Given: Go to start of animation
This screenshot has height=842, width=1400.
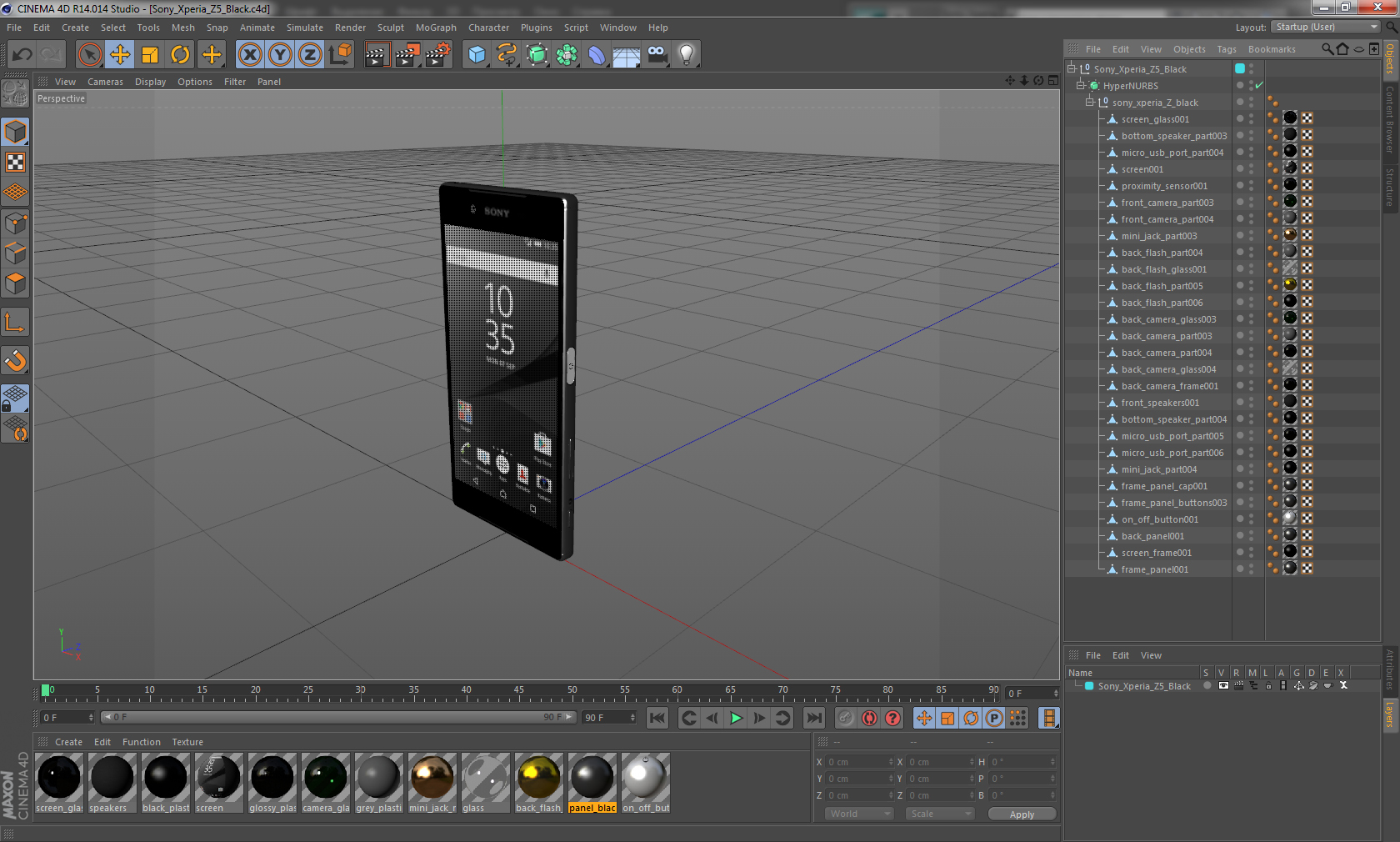Looking at the screenshot, I should coord(657,718).
